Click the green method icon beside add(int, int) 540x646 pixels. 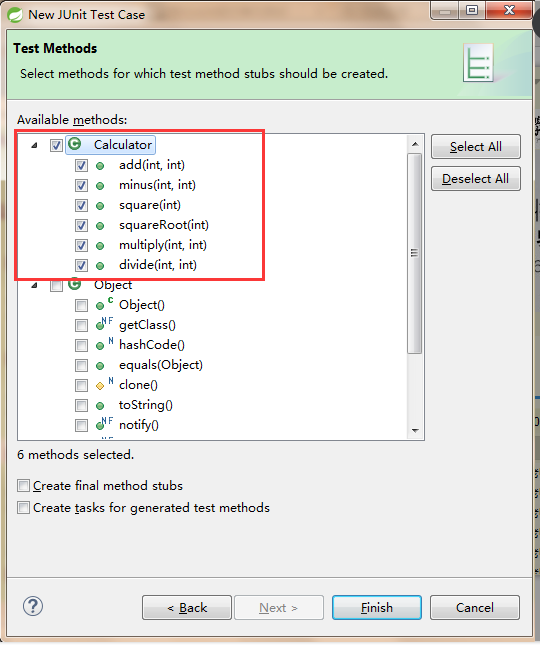[x=100, y=166]
